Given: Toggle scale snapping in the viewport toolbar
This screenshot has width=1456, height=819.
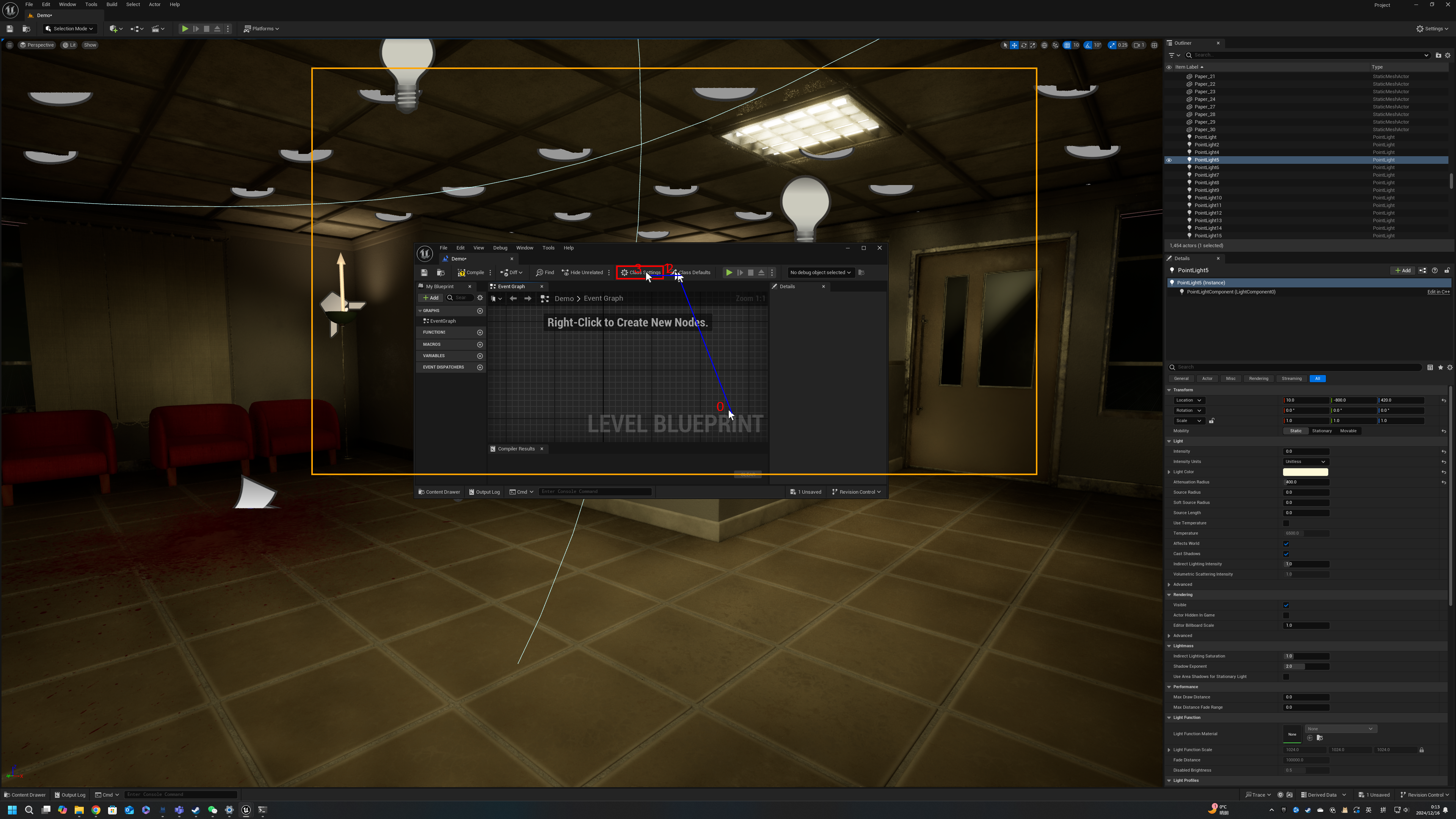Looking at the screenshot, I should pos(1112,45).
